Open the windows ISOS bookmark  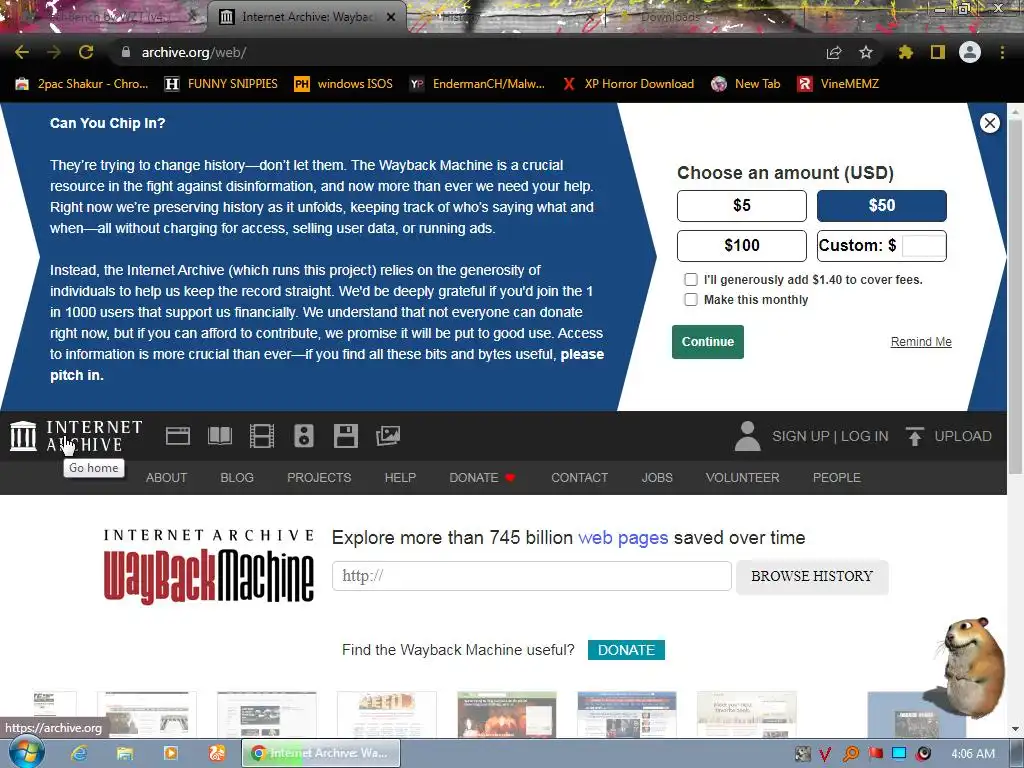point(344,84)
